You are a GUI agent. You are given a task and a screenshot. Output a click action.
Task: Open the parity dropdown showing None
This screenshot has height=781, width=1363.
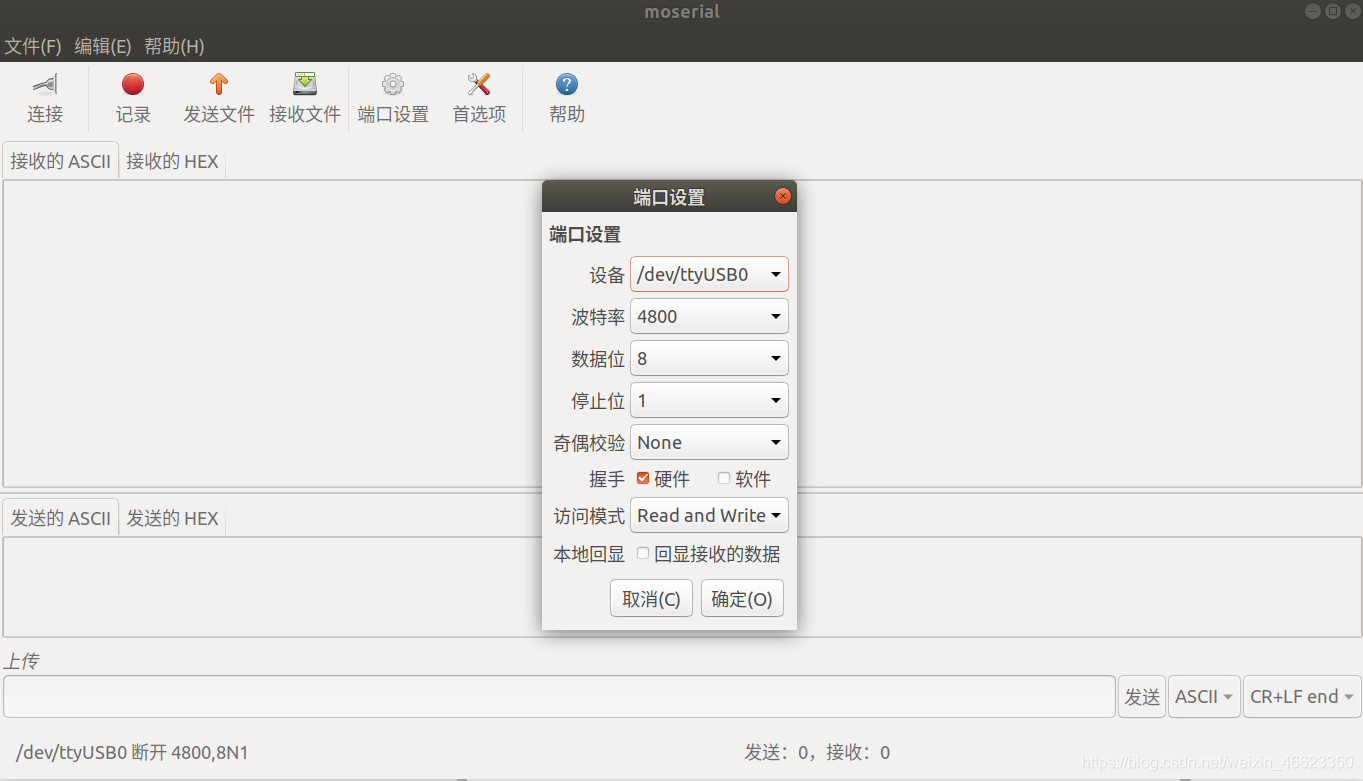(x=709, y=442)
